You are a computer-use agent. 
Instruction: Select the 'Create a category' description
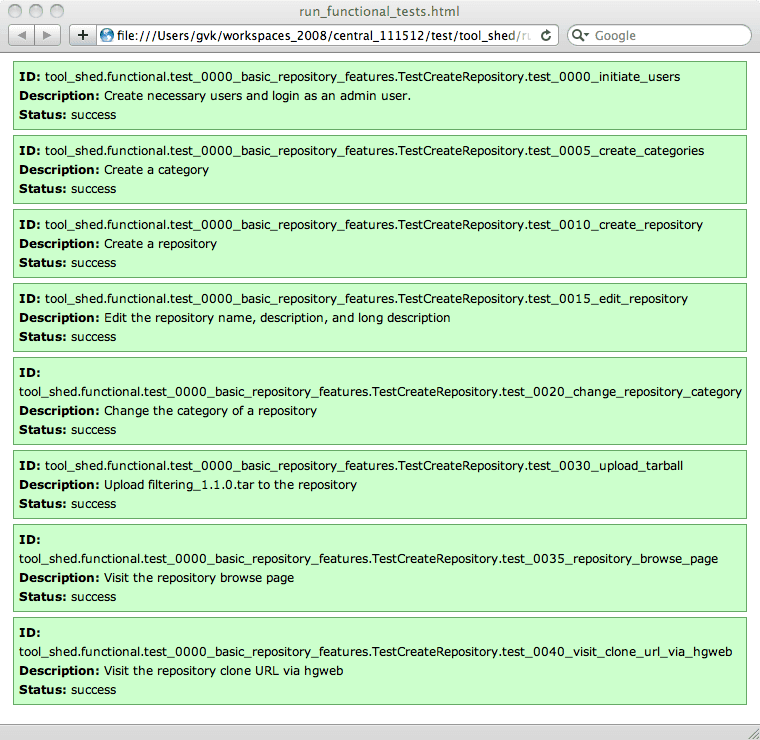point(156,170)
